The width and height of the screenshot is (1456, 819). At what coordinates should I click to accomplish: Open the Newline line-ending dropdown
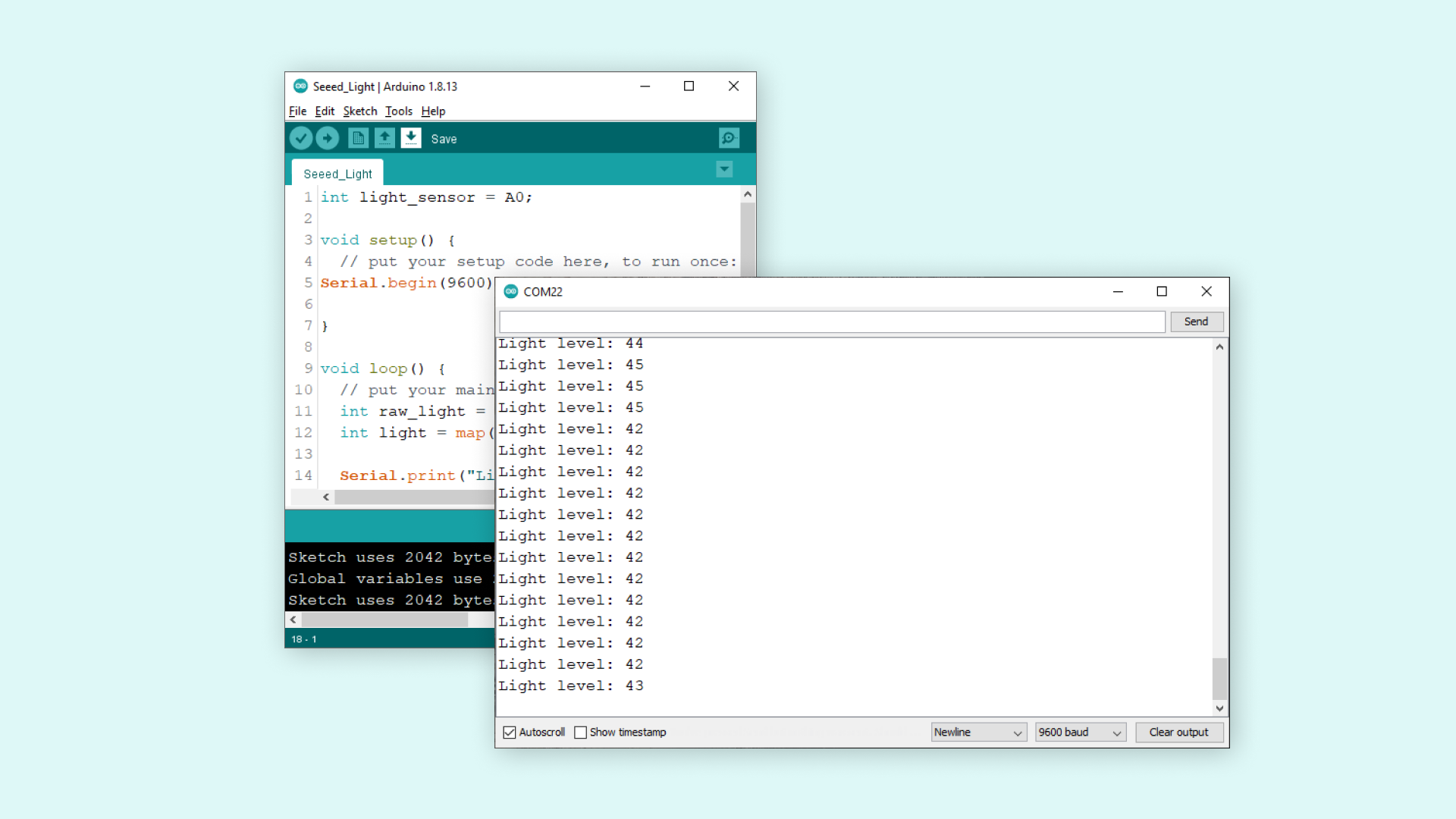979,732
